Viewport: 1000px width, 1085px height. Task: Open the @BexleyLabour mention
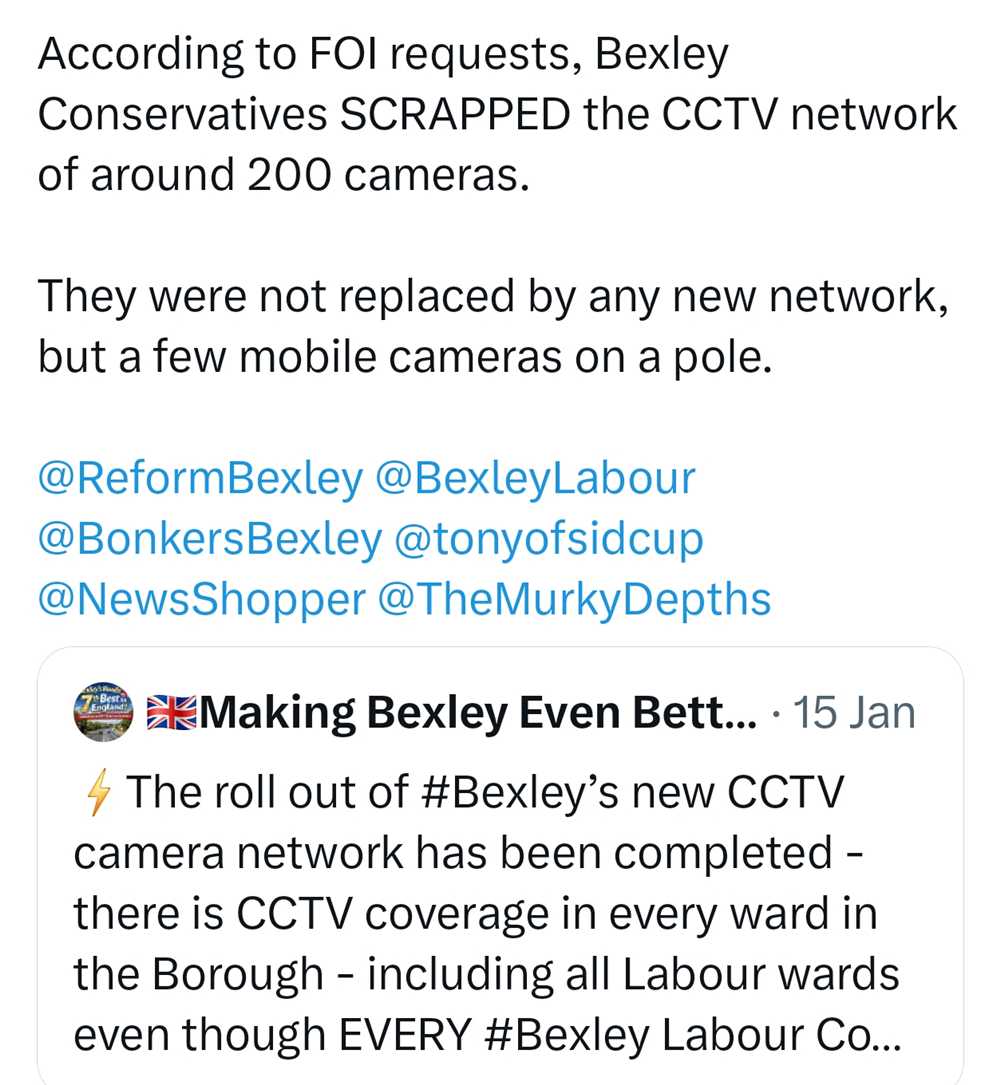(x=534, y=478)
